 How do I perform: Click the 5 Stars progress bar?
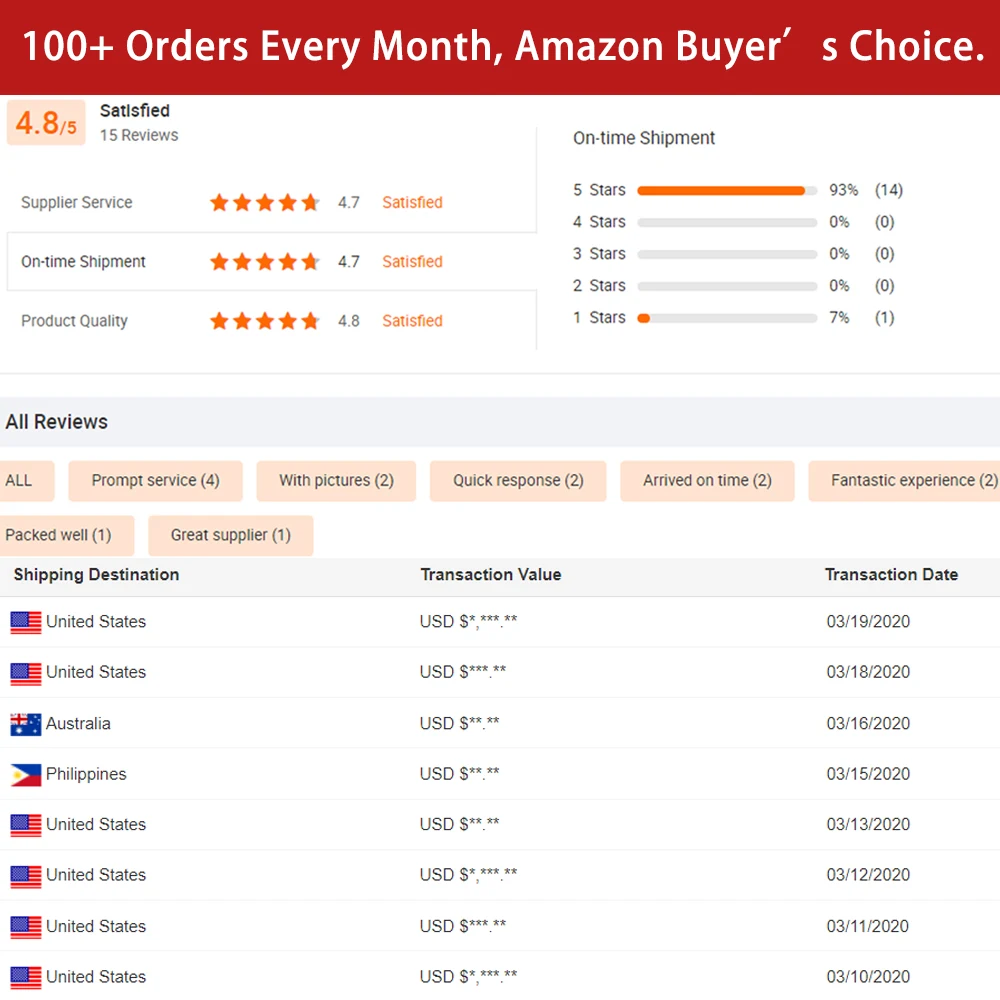[727, 190]
